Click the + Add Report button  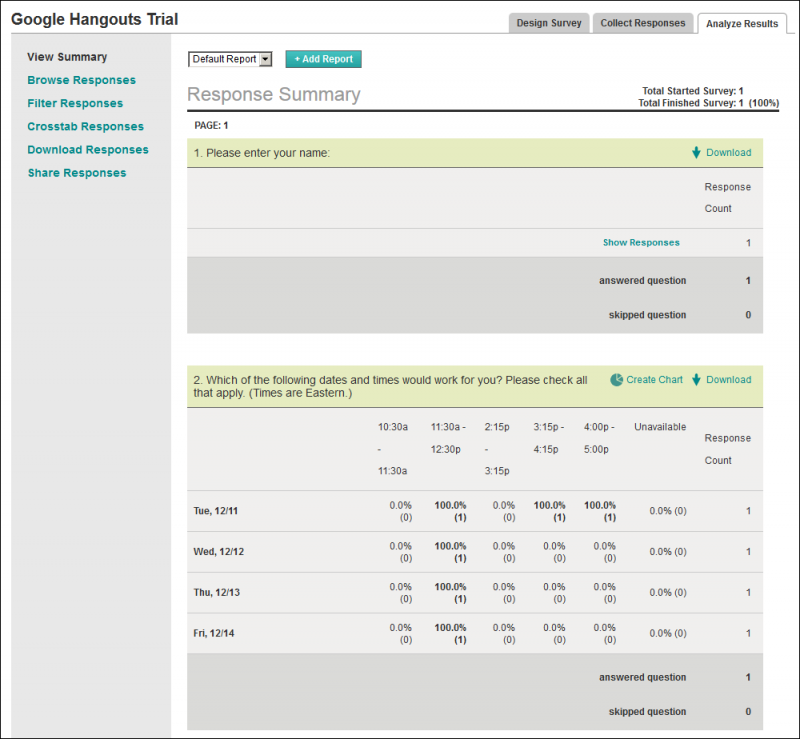[x=323, y=59]
